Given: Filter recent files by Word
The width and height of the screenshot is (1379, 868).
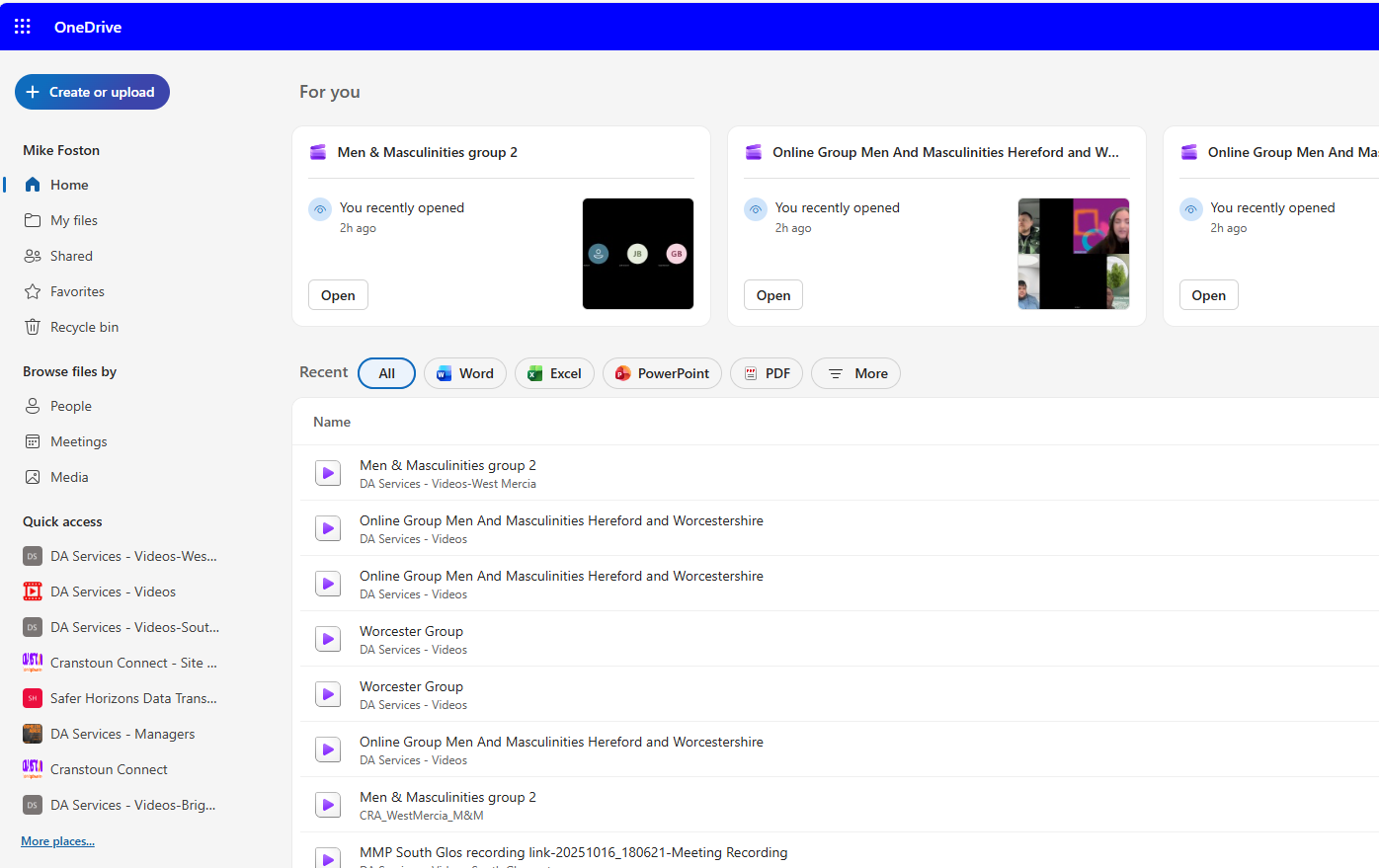Looking at the screenshot, I should click(x=465, y=373).
